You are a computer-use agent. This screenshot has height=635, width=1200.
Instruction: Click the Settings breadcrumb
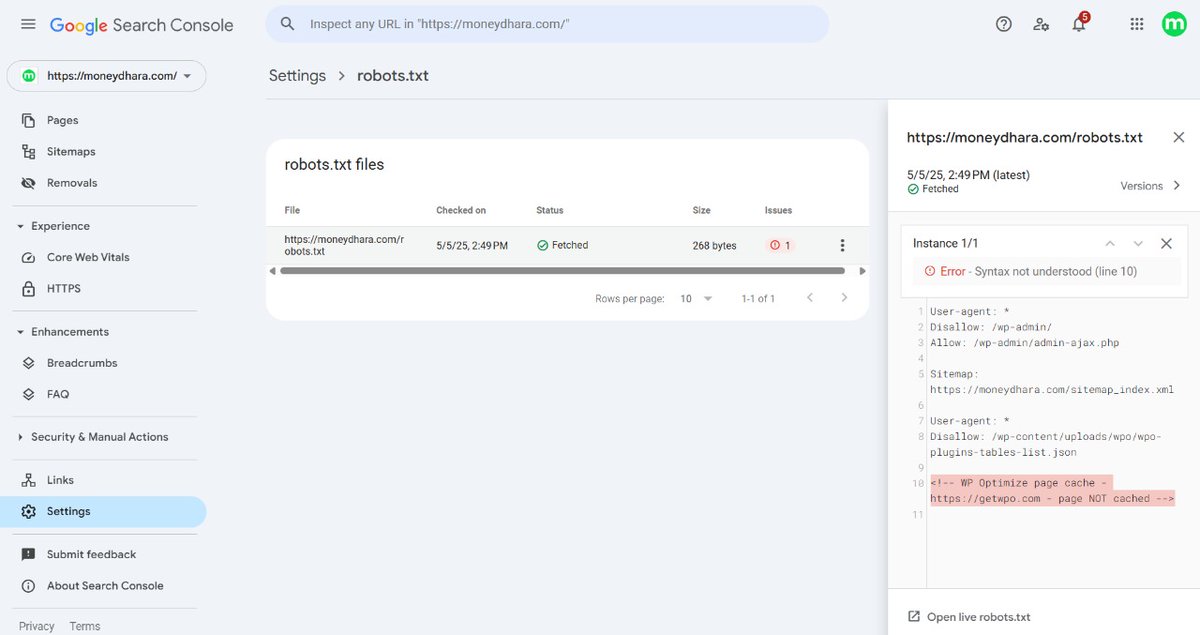tap(297, 76)
